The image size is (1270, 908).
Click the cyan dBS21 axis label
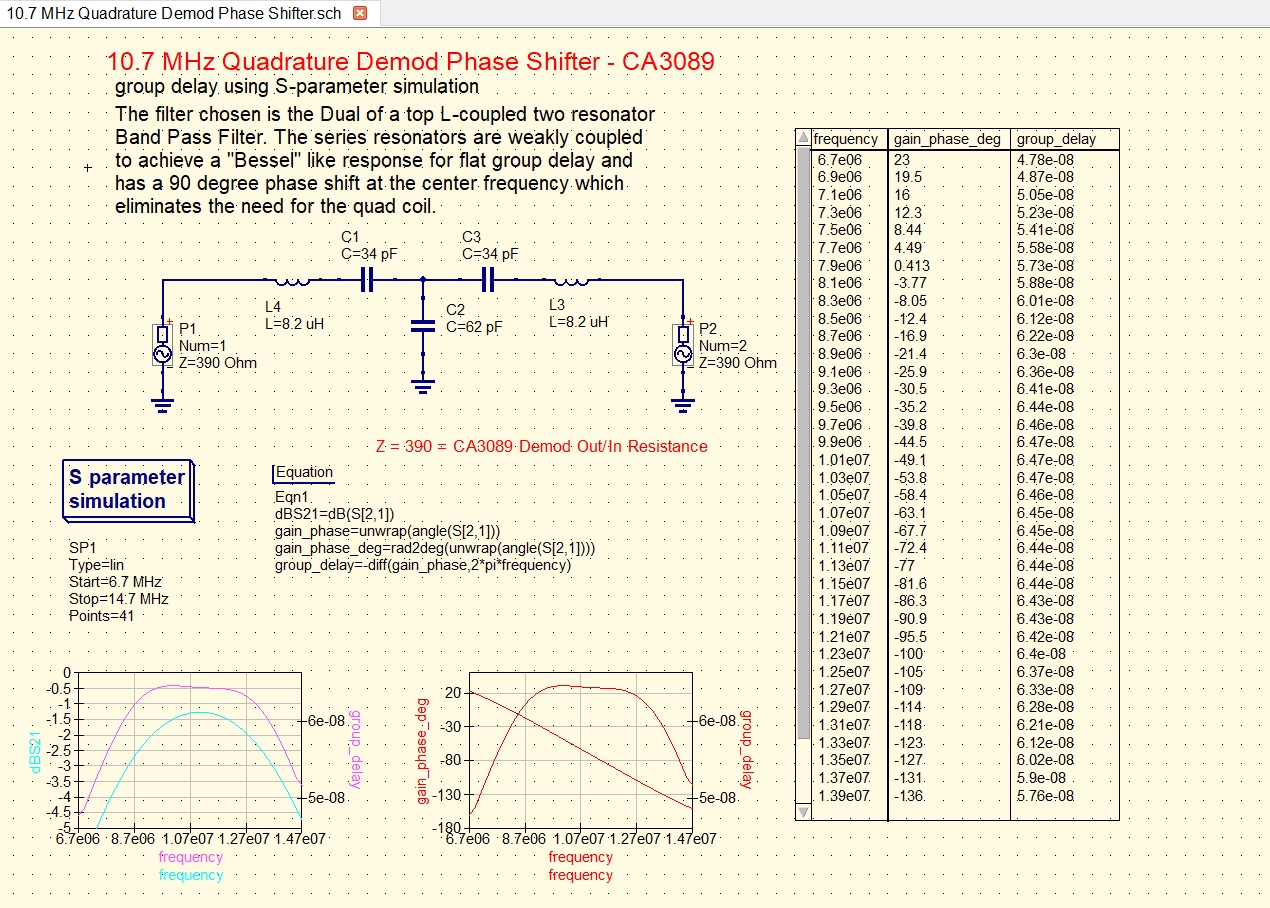click(x=37, y=751)
